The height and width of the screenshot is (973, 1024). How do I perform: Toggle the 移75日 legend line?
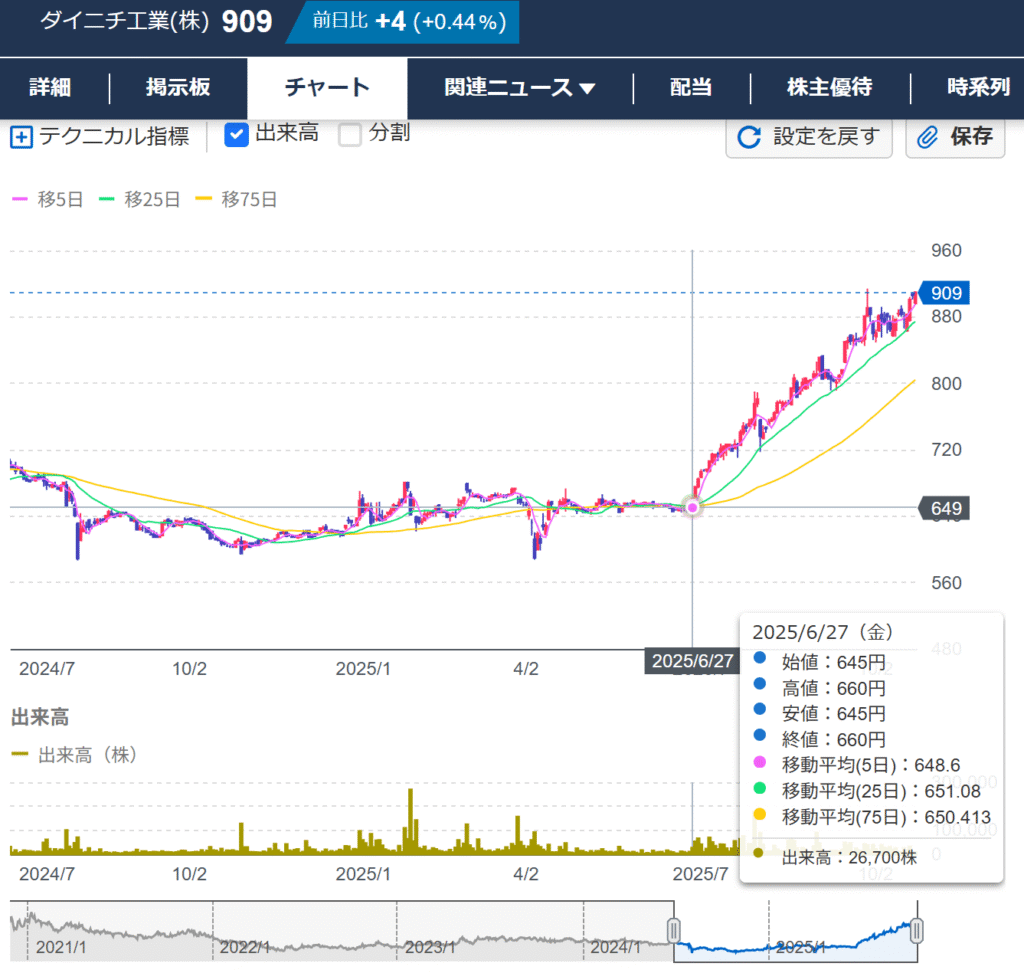235,200
